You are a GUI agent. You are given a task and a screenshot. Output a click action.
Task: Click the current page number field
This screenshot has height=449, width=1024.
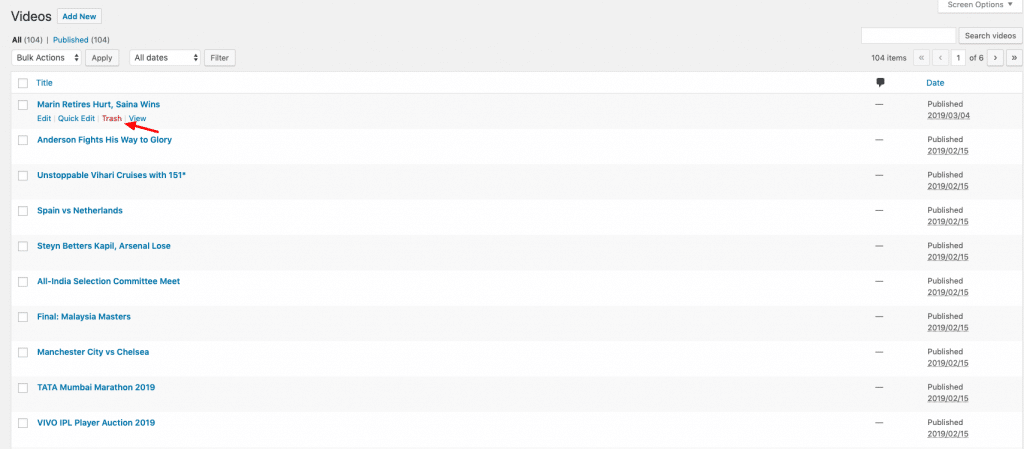[x=959, y=57]
